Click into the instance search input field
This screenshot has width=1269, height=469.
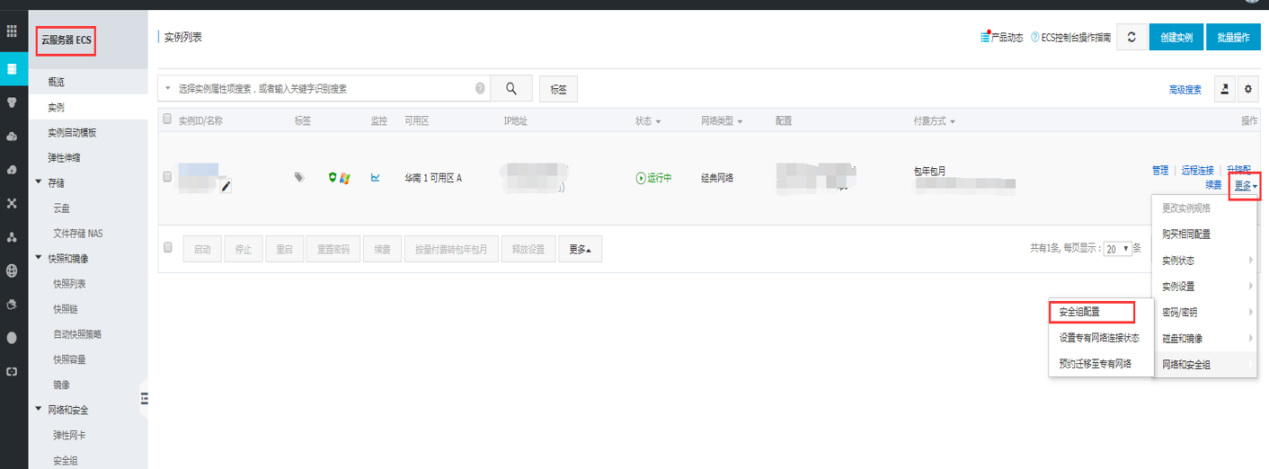click(320, 89)
